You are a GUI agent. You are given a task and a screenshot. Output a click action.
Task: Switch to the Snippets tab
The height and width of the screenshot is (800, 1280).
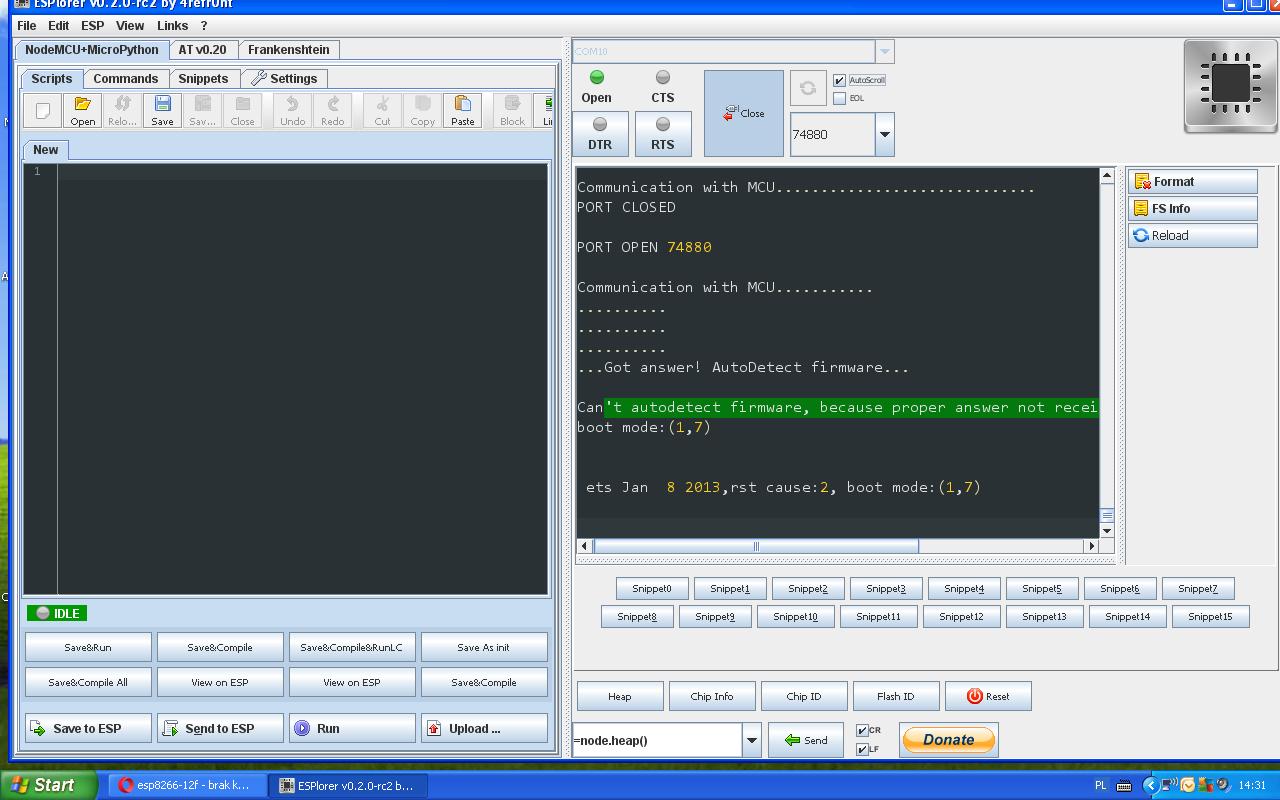pyautogui.click(x=203, y=78)
